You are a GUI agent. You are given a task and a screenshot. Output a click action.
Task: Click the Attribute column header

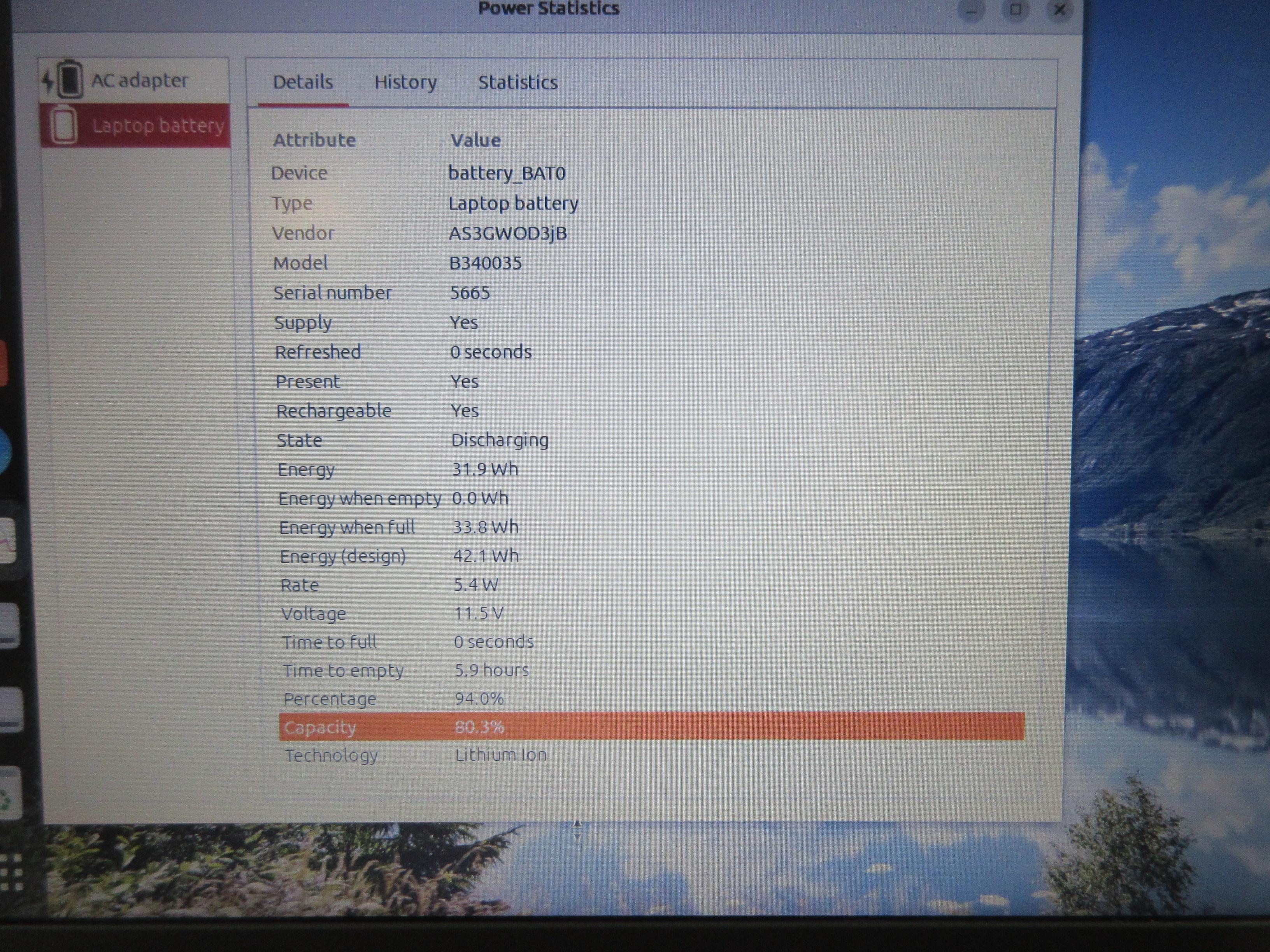pos(314,140)
